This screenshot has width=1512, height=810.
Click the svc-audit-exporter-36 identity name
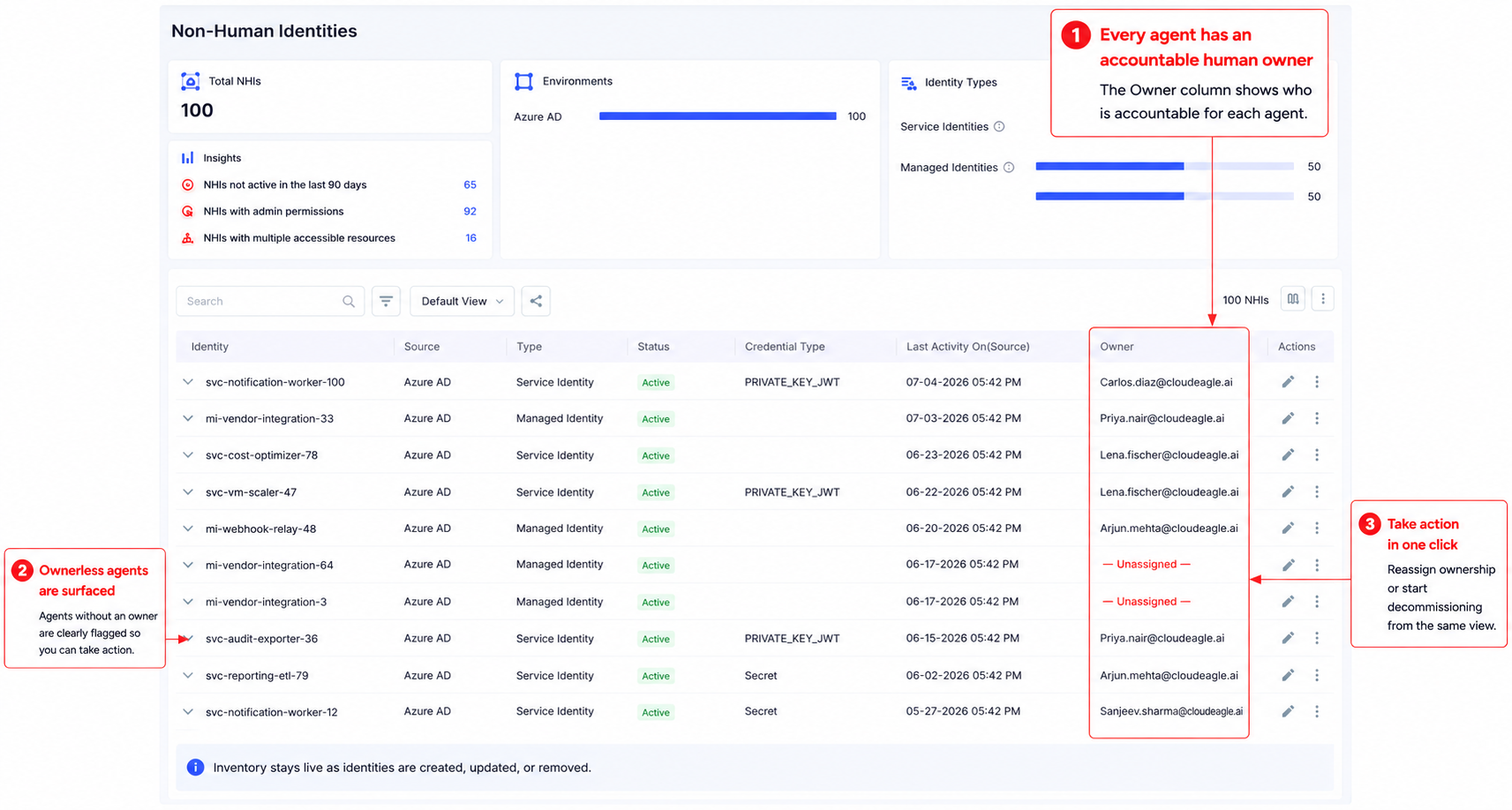[261, 639]
